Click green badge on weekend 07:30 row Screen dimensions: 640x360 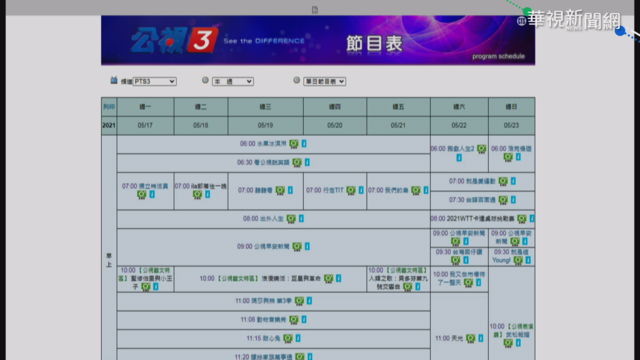point(503,200)
